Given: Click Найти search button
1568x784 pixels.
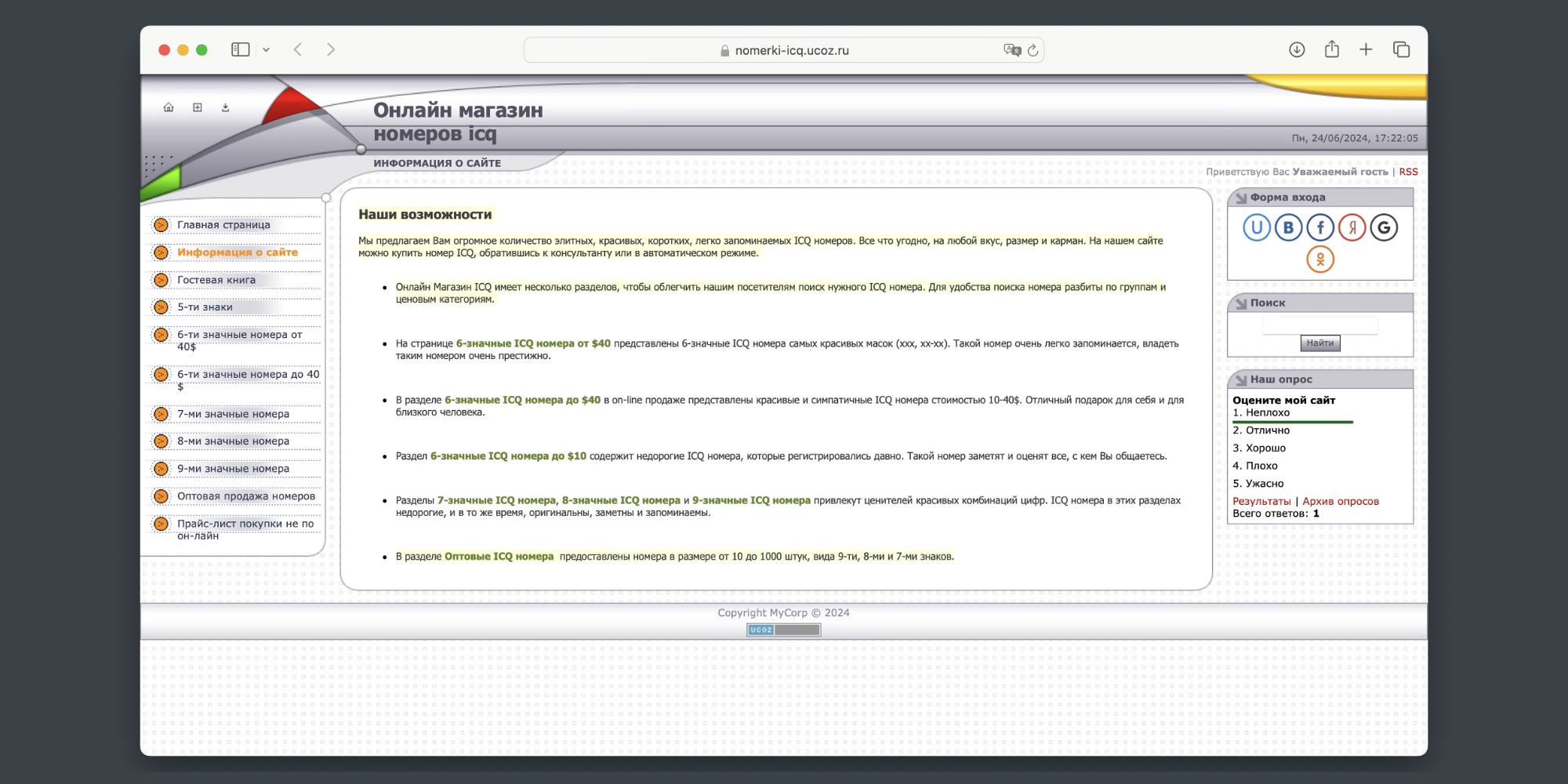Looking at the screenshot, I should point(1320,343).
